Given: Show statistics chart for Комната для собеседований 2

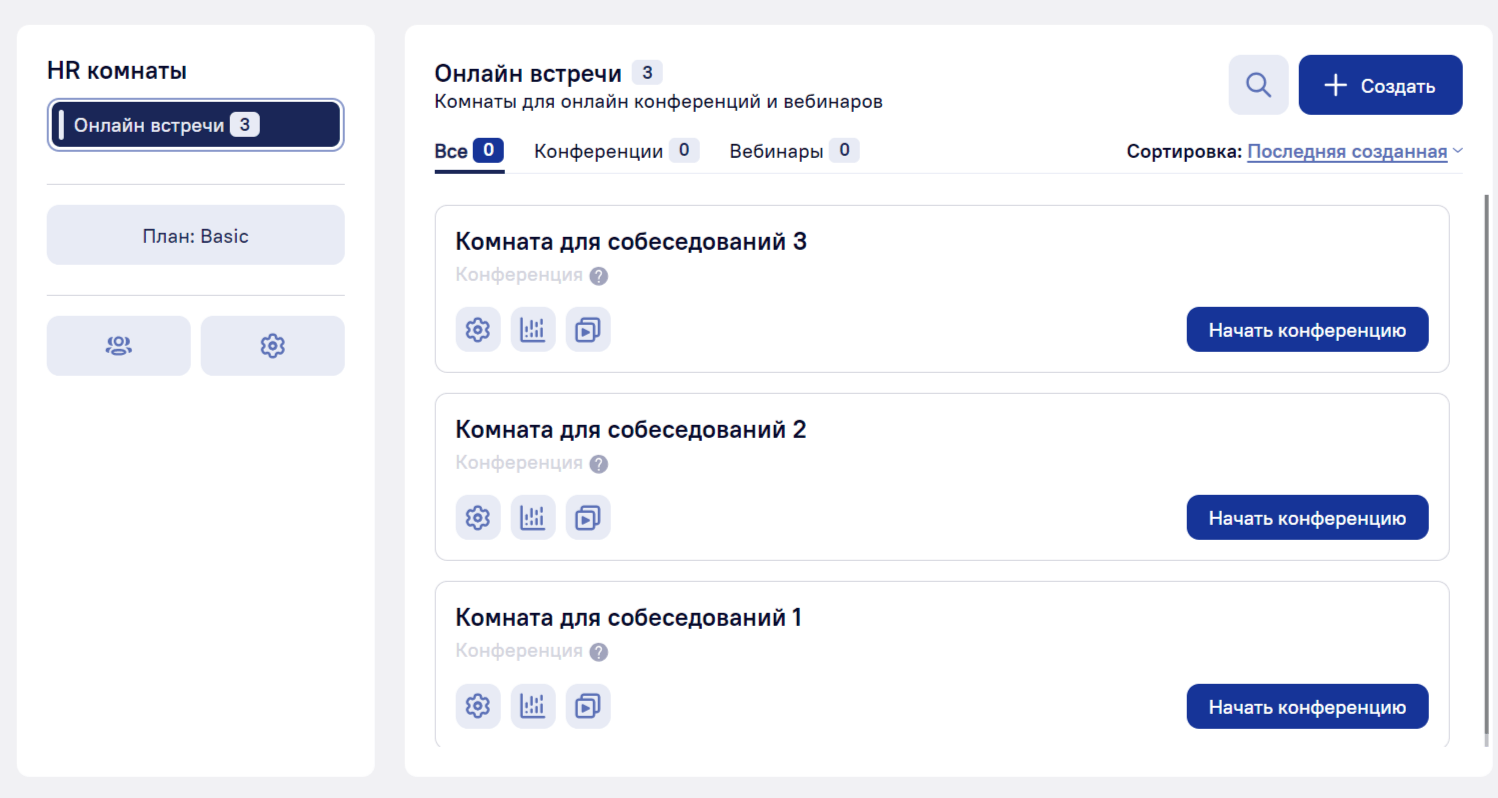Looking at the screenshot, I should point(533,518).
